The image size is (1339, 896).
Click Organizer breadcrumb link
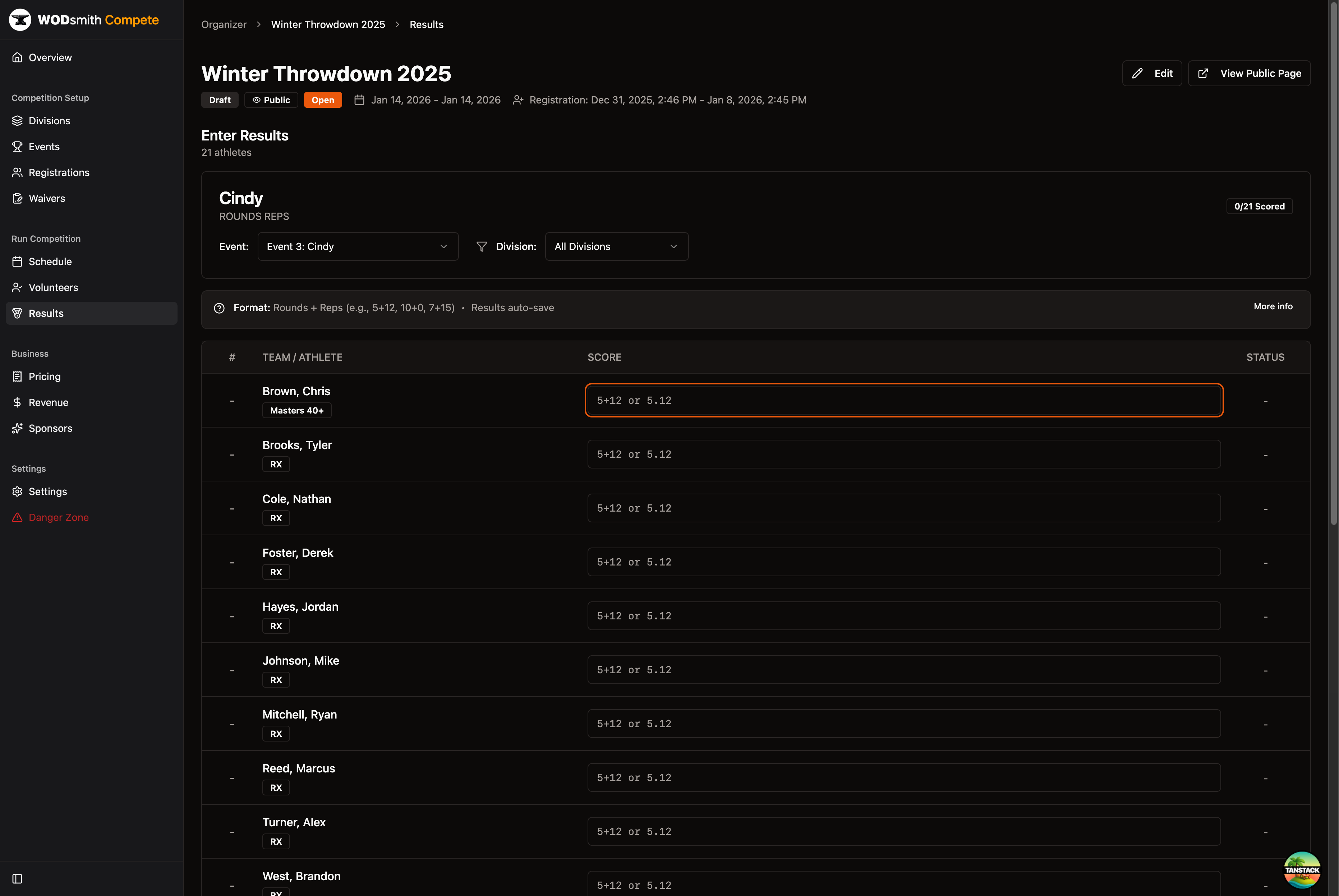[x=224, y=24]
